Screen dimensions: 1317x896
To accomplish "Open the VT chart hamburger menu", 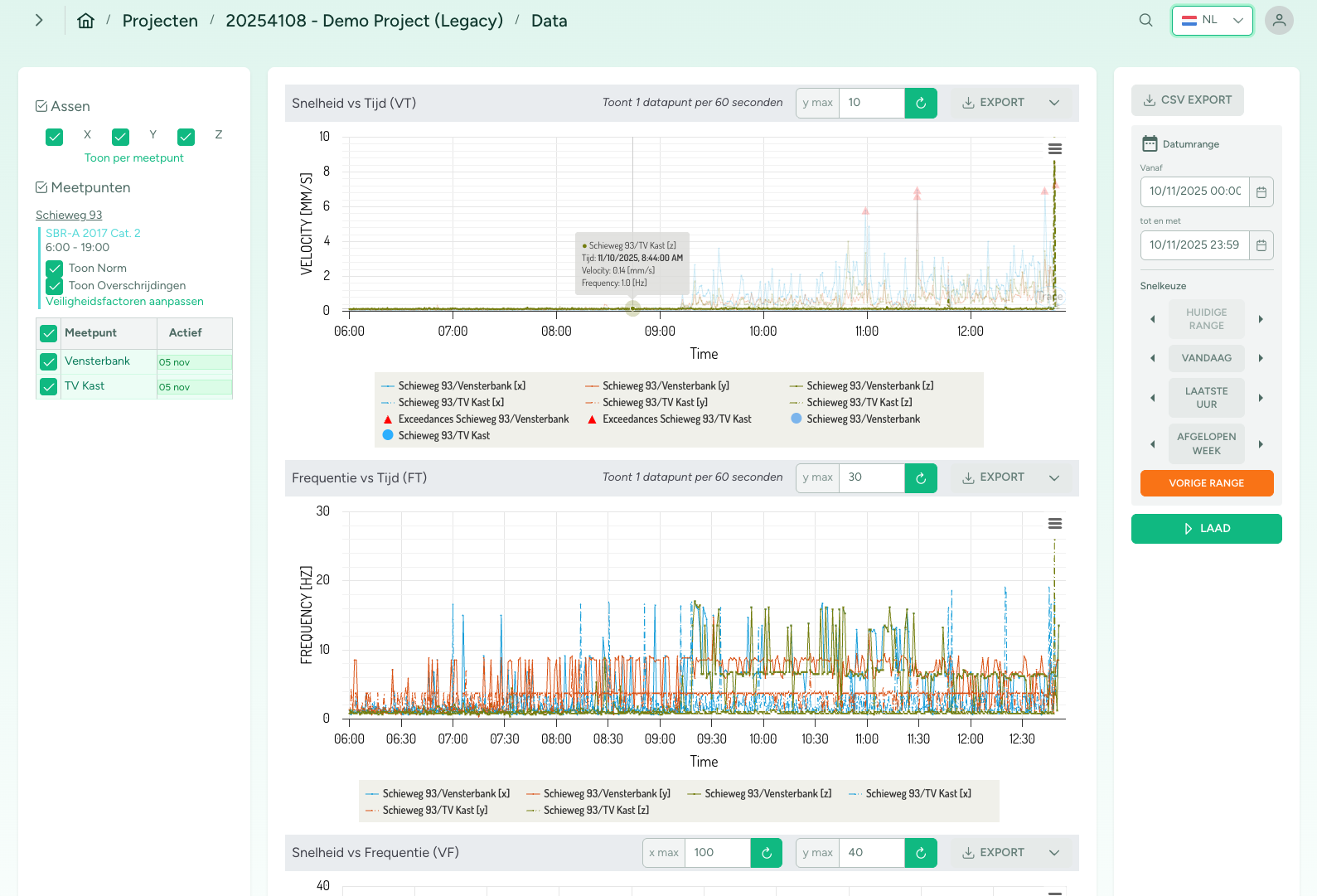I will 1054,149.
